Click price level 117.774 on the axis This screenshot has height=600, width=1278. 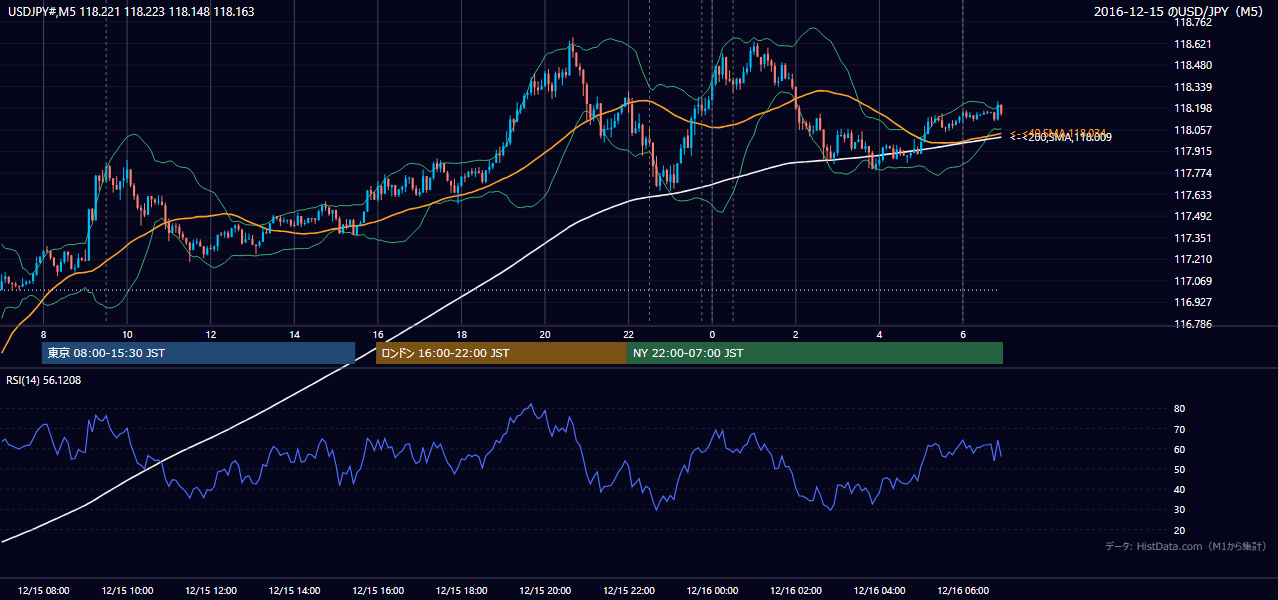(x=1192, y=173)
